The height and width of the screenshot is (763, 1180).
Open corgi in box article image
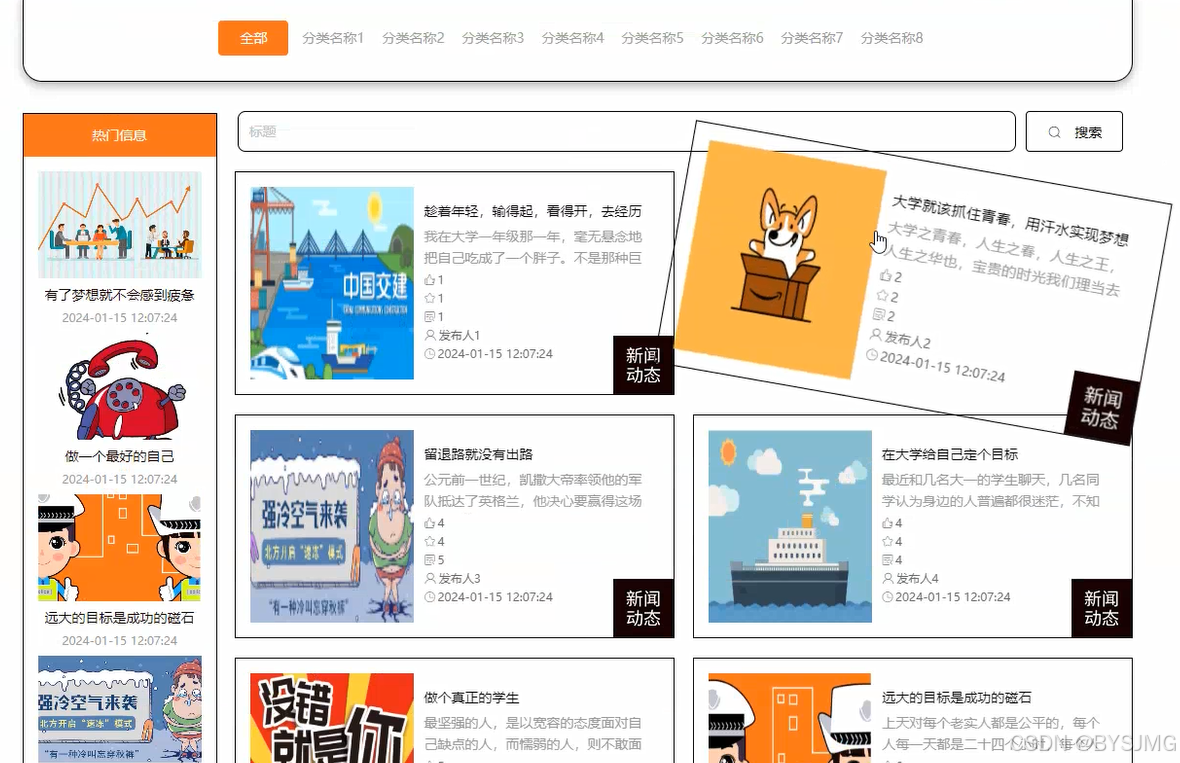(781, 259)
